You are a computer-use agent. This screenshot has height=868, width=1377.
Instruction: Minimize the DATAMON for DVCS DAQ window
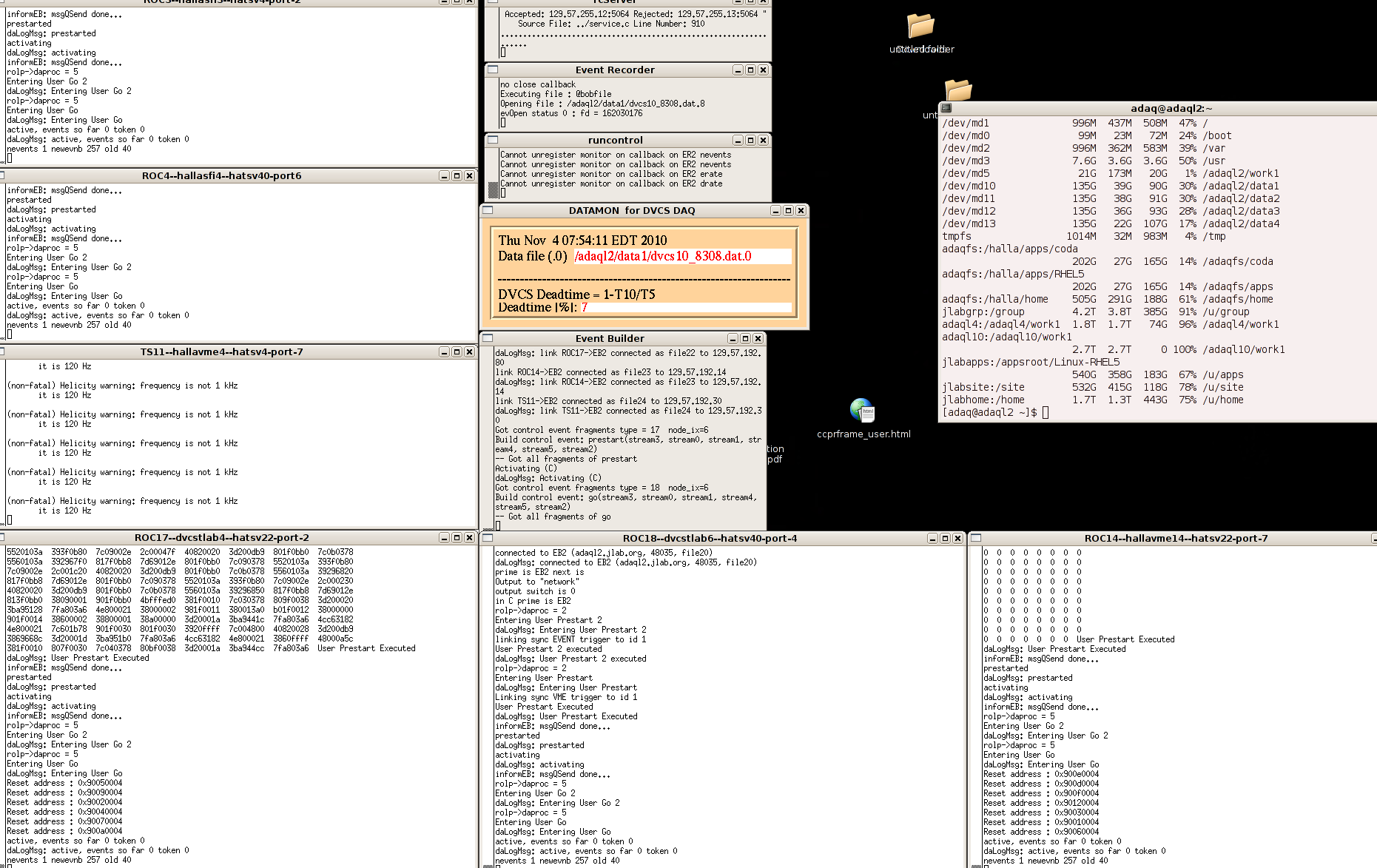[775, 210]
